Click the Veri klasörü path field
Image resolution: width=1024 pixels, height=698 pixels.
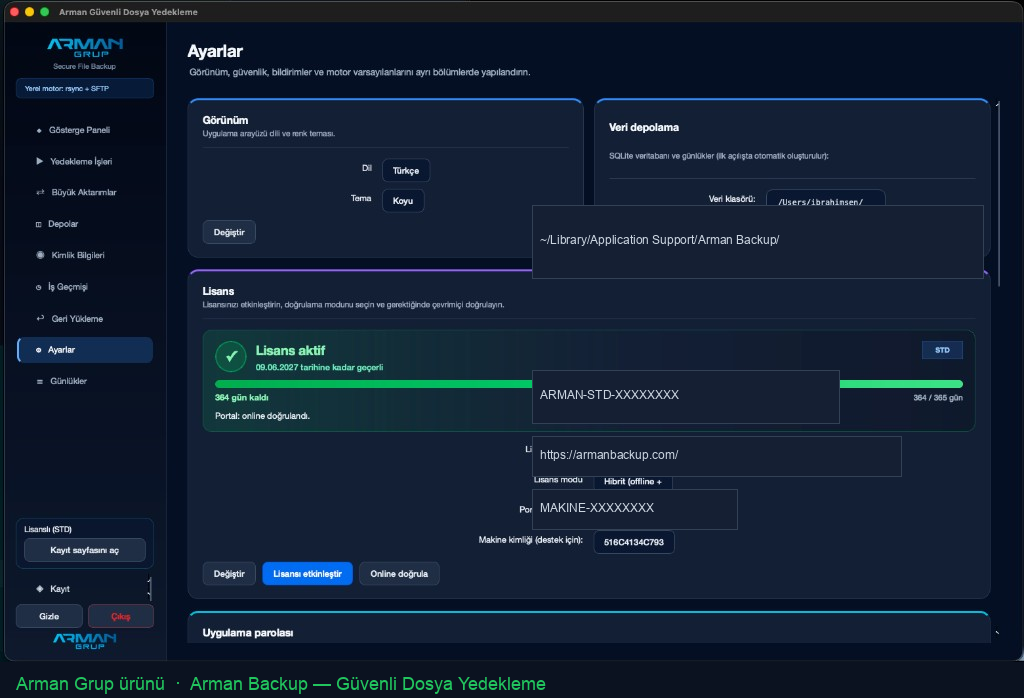(x=825, y=198)
